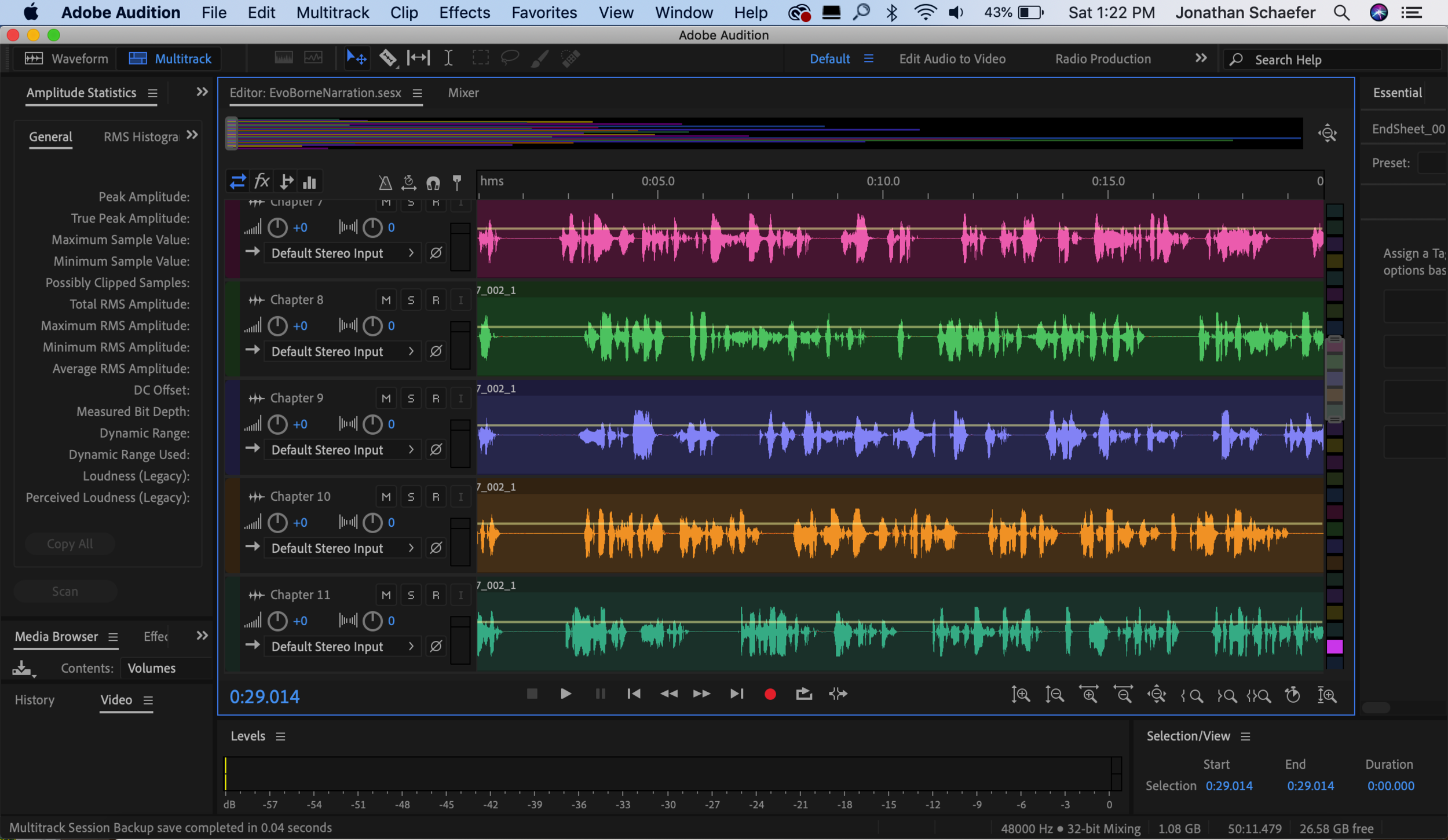Viewport: 1448px width, 840px height.
Task: Move playhead to next marker
Action: 737,694
